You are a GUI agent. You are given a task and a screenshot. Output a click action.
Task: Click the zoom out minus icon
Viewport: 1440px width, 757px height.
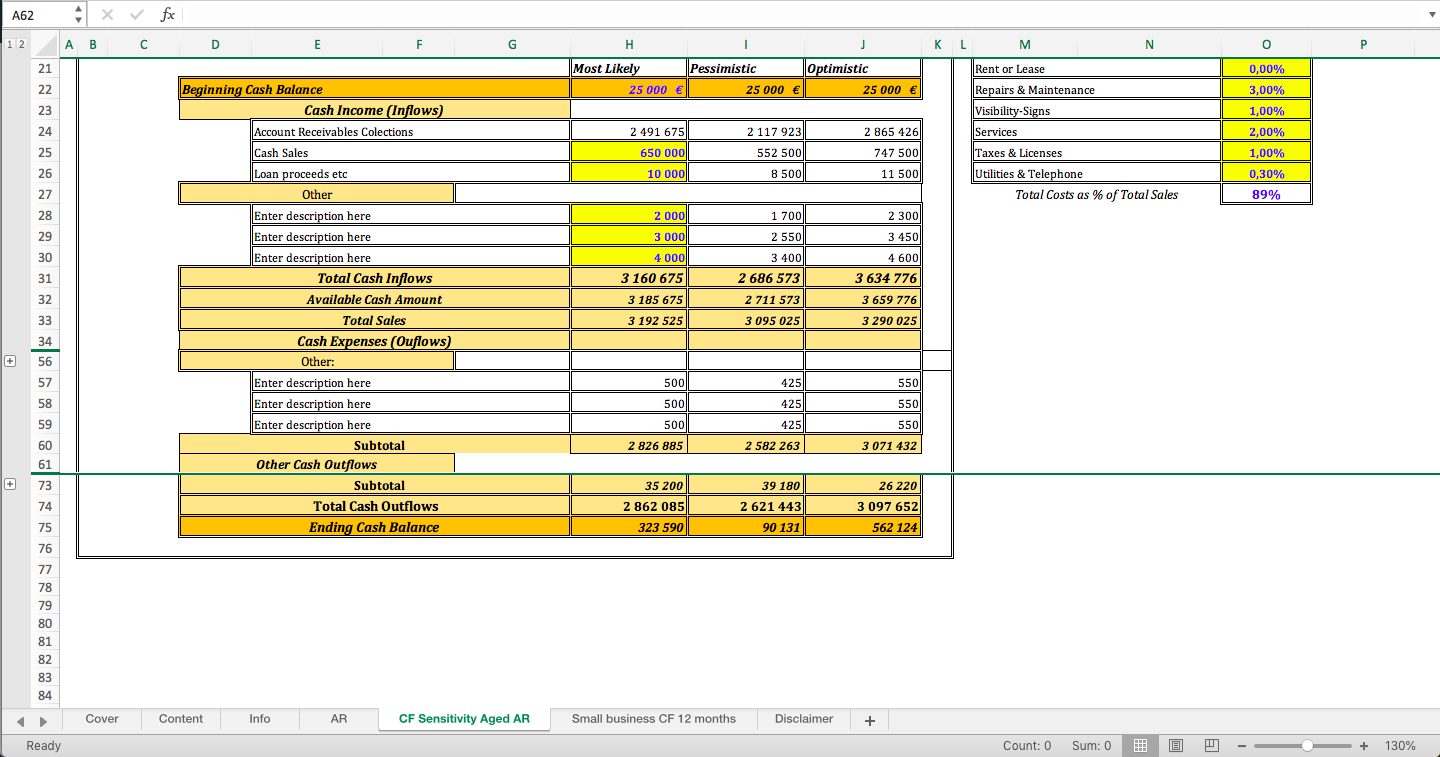tap(1242, 745)
